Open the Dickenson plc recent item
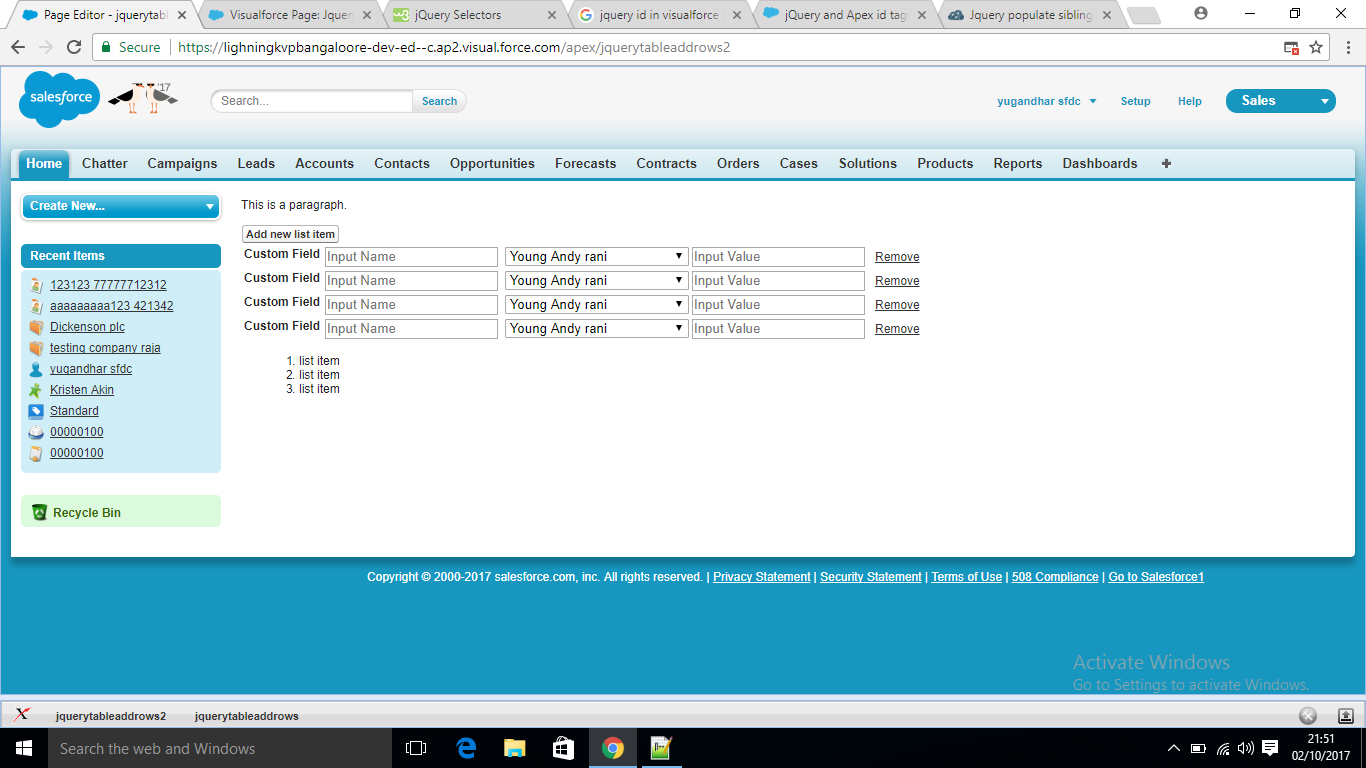The height and width of the screenshot is (768, 1366). (87, 327)
